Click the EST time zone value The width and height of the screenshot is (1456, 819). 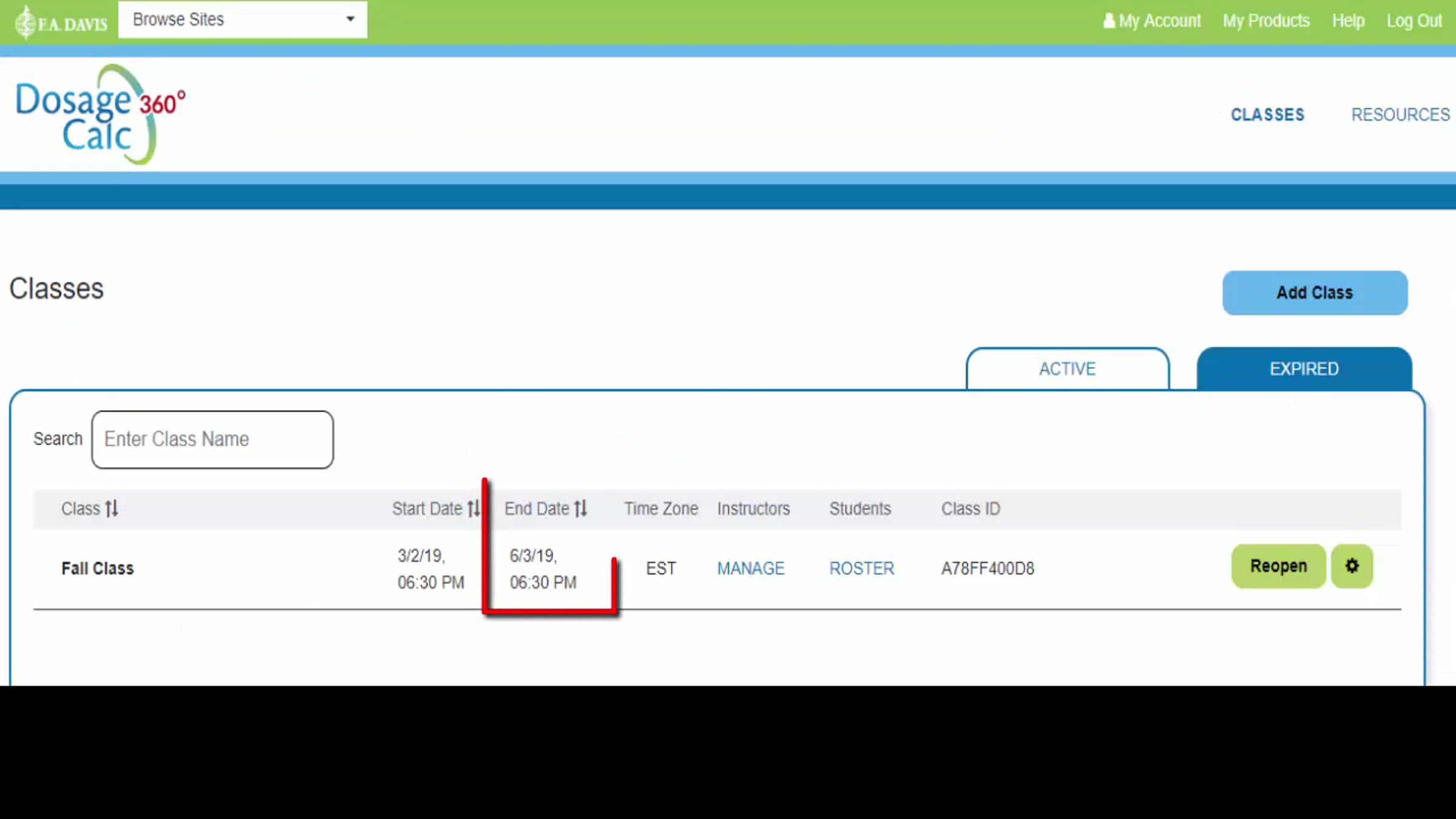[x=661, y=568]
